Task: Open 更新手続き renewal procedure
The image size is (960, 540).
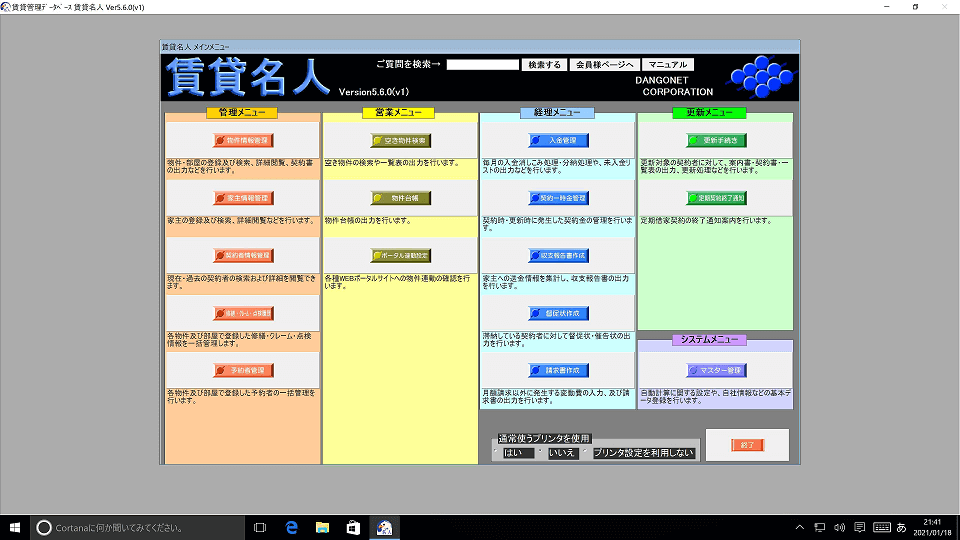Action: pyautogui.click(x=716, y=141)
